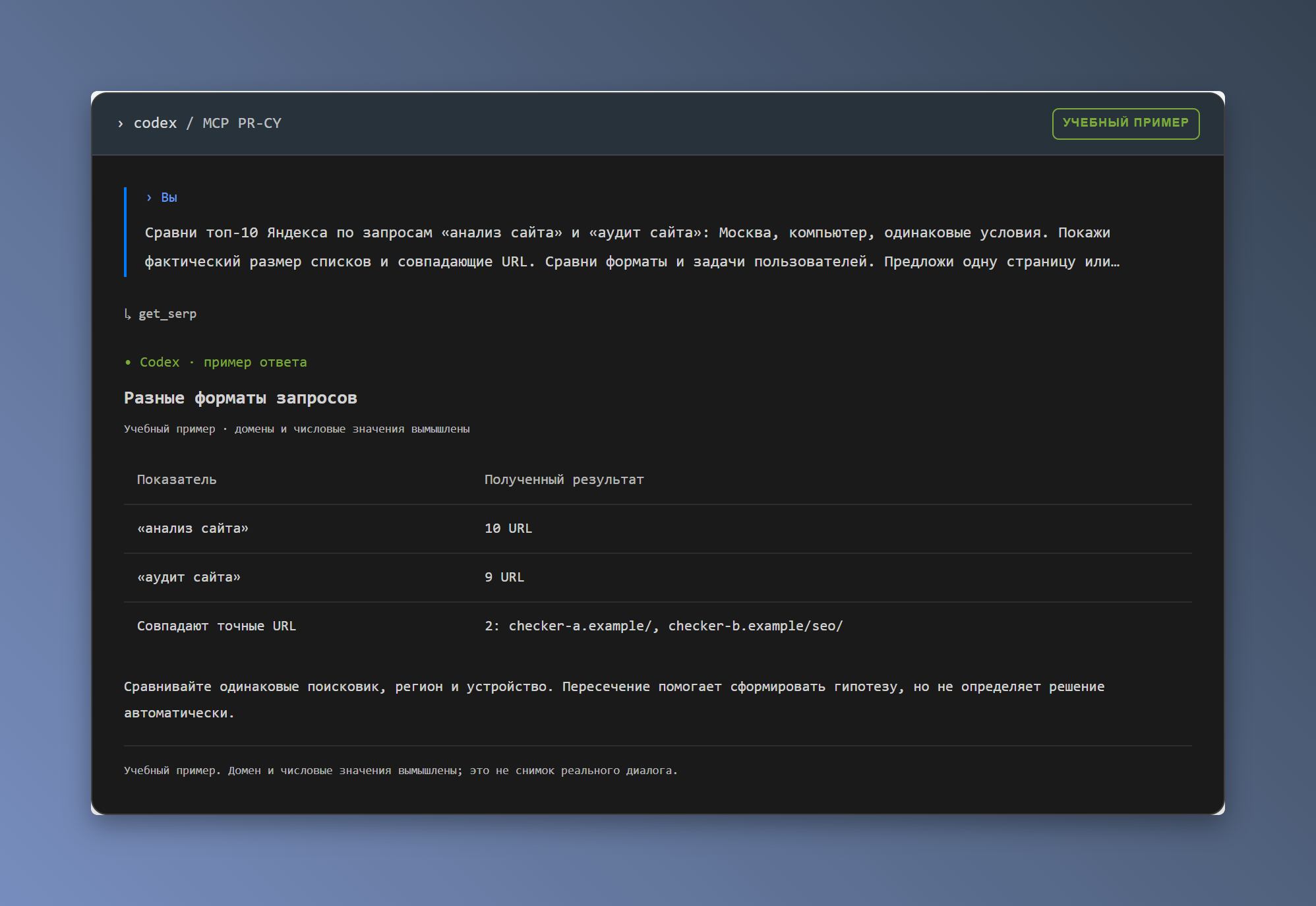Select MCP PR-CY in the header
This screenshot has height=906, width=1316.
tap(242, 123)
